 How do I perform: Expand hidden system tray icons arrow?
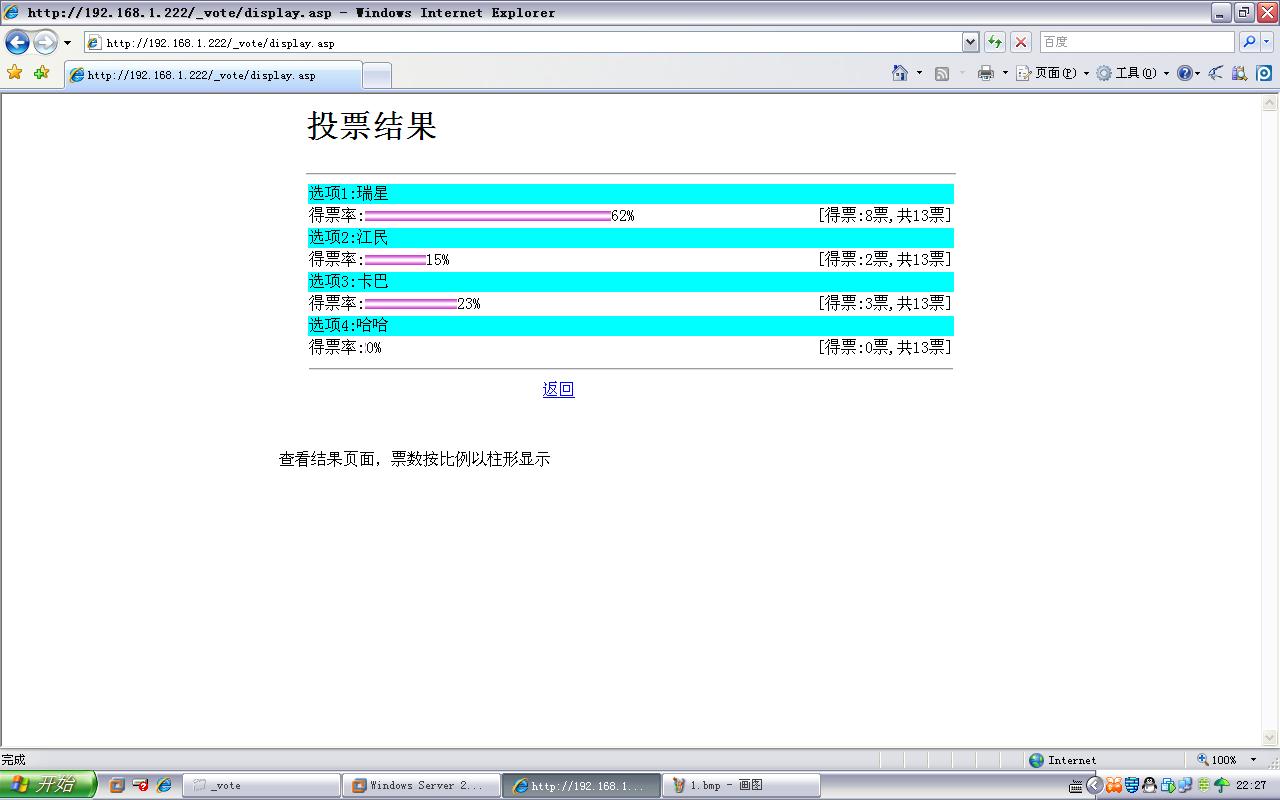(1094, 785)
